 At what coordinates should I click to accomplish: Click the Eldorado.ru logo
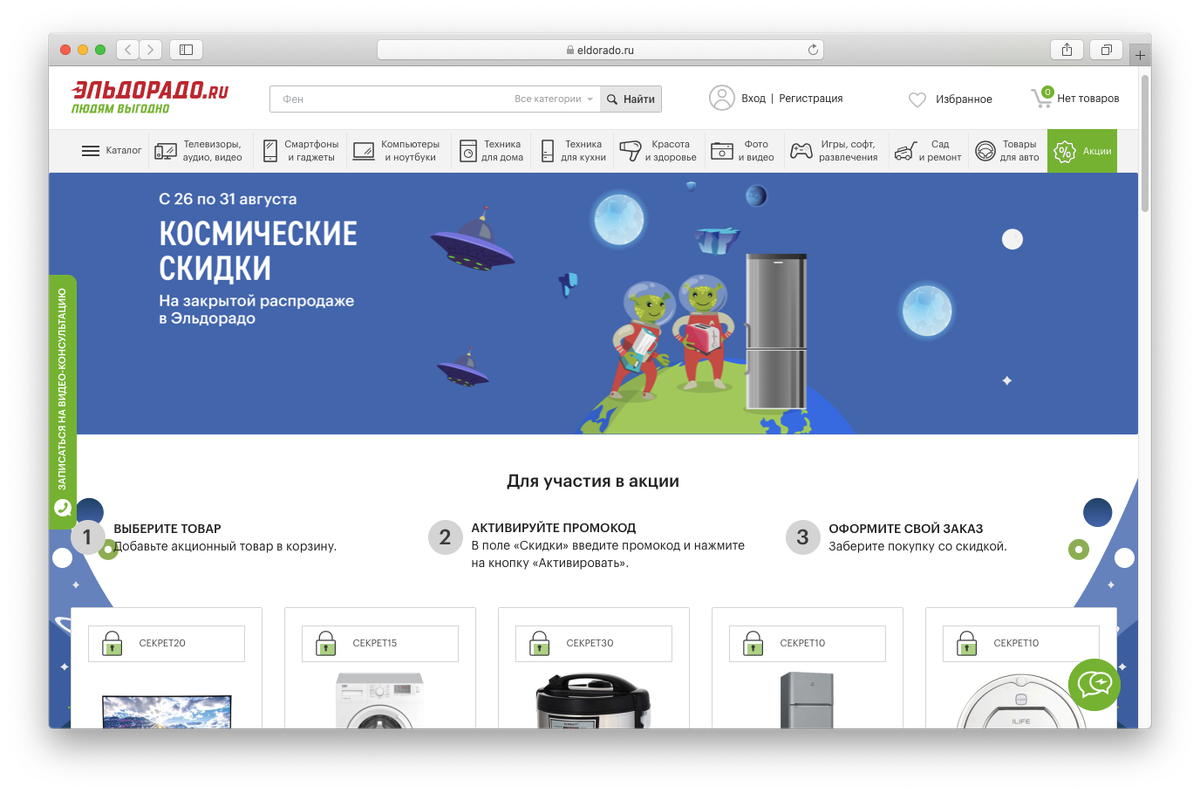coord(150,97)
